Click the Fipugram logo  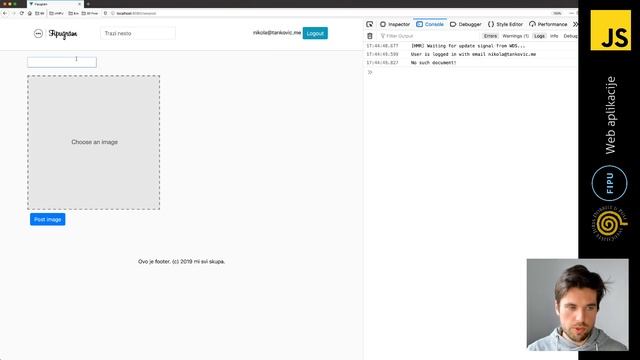[x=63, y=34]
